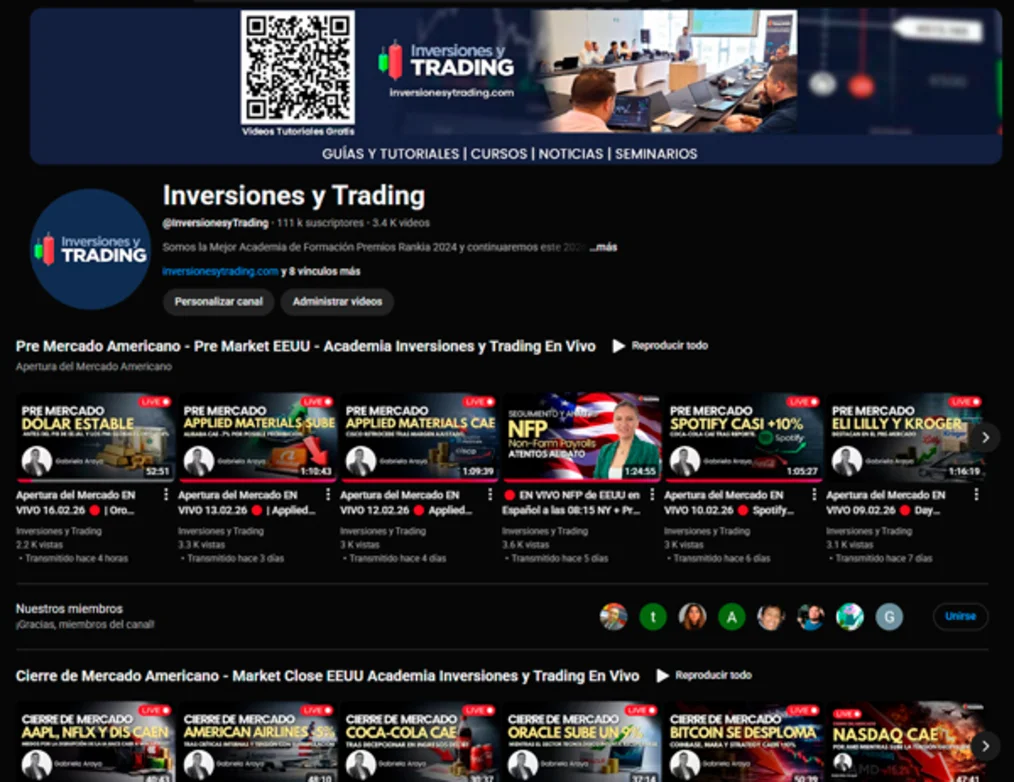Click Reproducir todo for Pre Mercado Americano
The width and height of the screenshot is (1014, 782).
(669, 346)
